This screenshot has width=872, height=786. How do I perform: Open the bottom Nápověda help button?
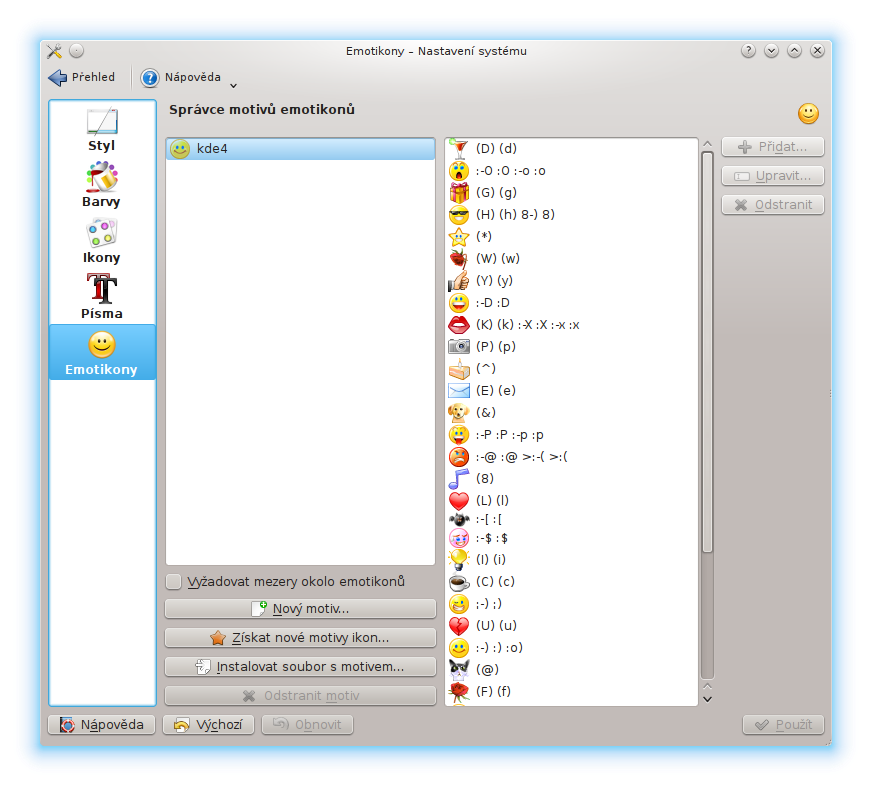tap(102, 725)
